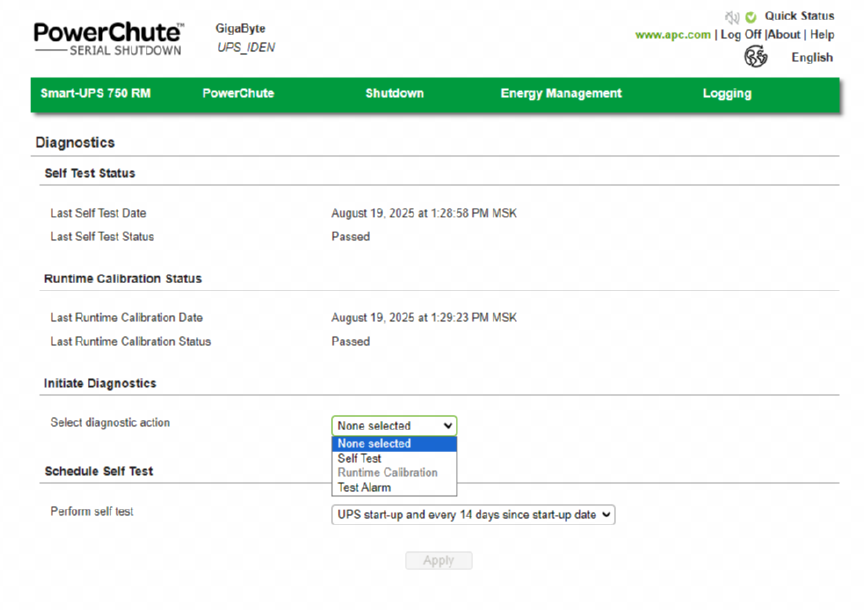Click the Log Off link
This screenshot has height=610, width=864.
coord(741,35)
